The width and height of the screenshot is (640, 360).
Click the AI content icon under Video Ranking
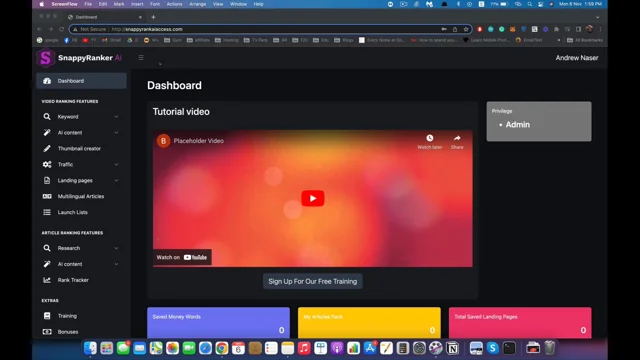pos(47,133)
